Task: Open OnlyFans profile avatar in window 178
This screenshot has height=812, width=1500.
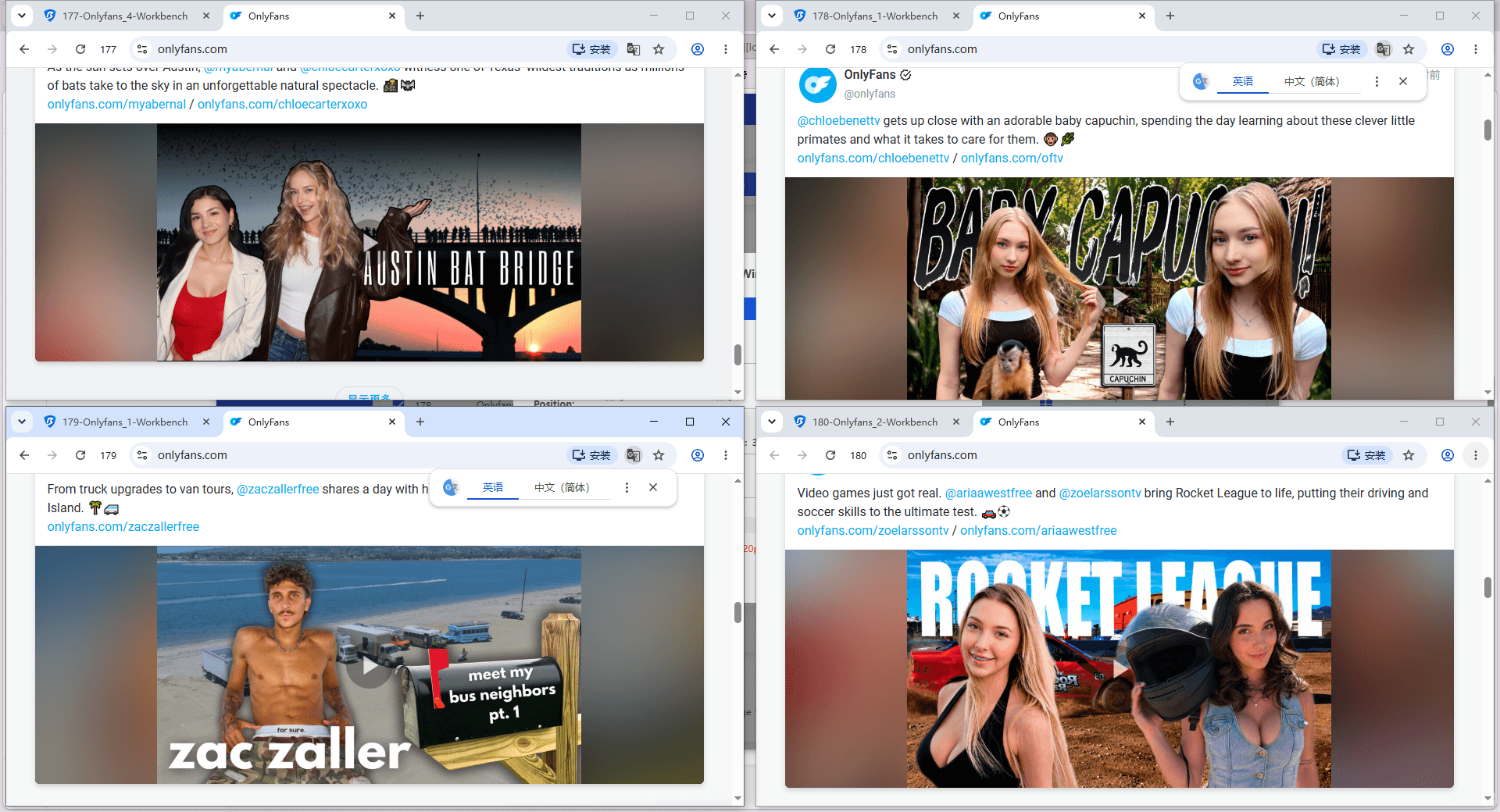Action: pos(817,84)
